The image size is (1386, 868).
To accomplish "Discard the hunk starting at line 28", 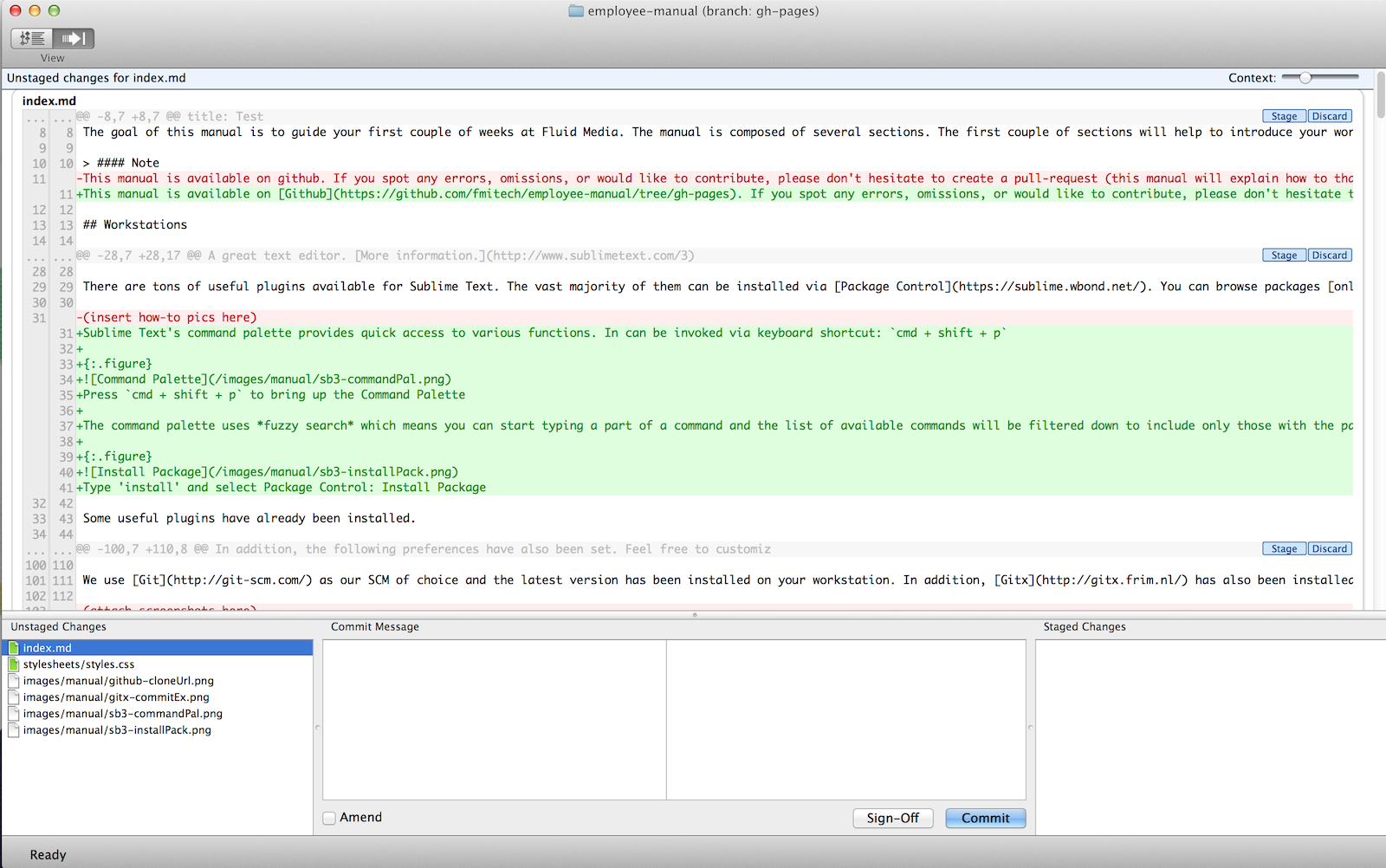I will tap(1329, 256).
